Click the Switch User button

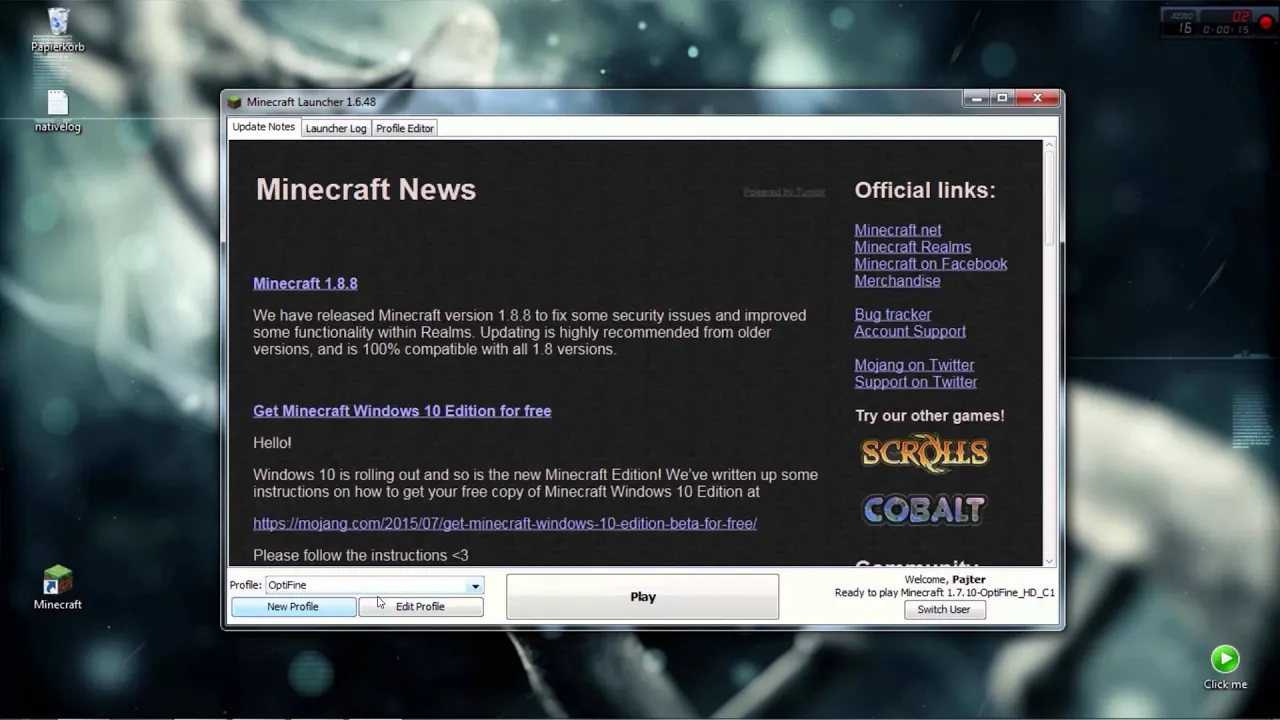[944, 610]
